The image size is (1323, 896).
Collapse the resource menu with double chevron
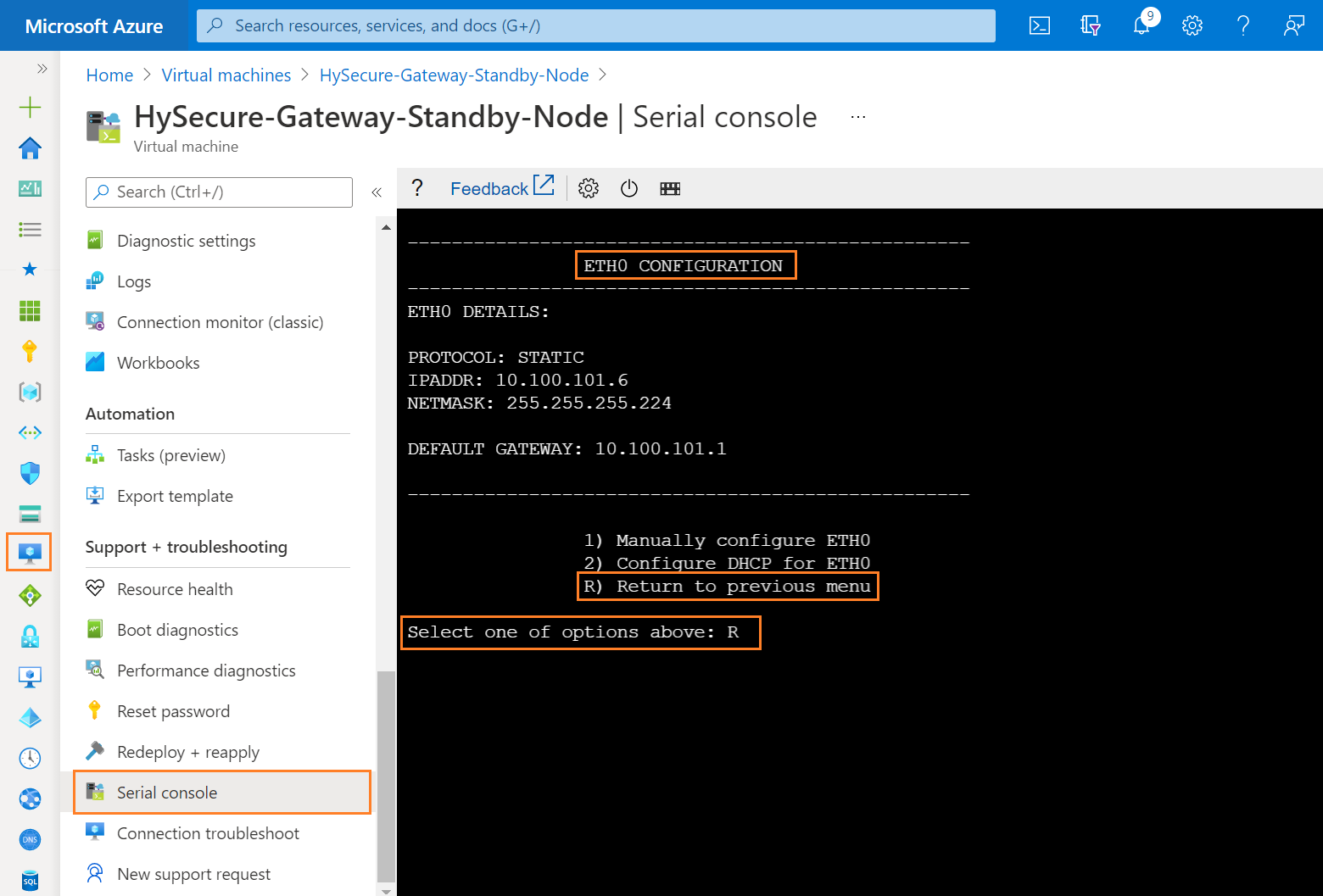pyautogui.click(x=377, y=192)
